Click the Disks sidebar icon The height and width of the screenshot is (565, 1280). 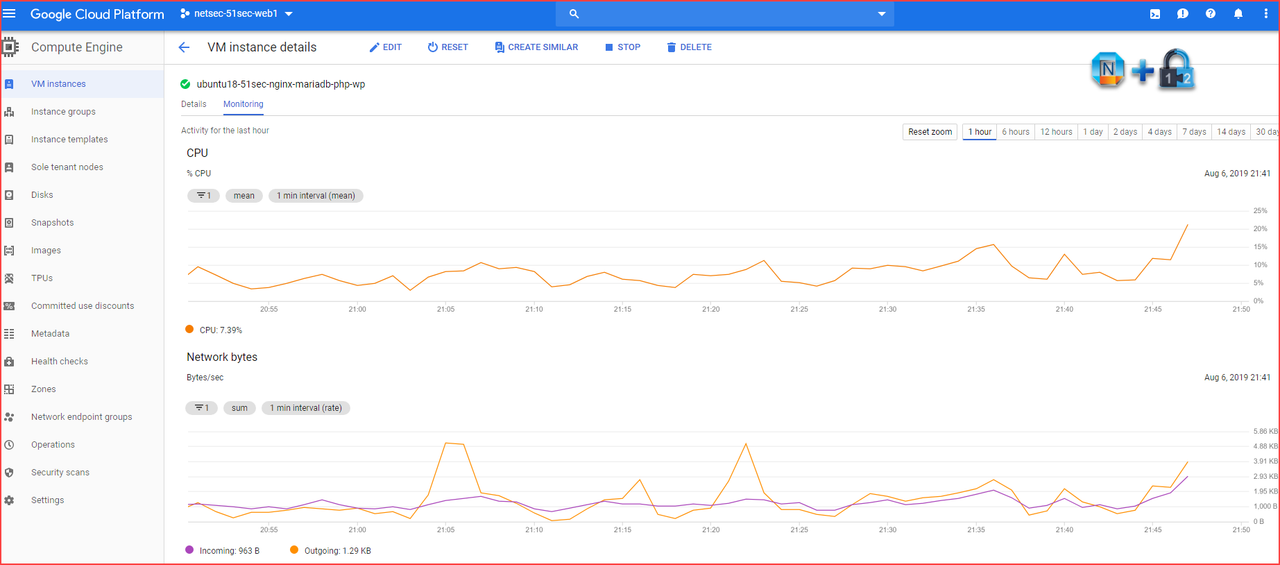[9, 195]
